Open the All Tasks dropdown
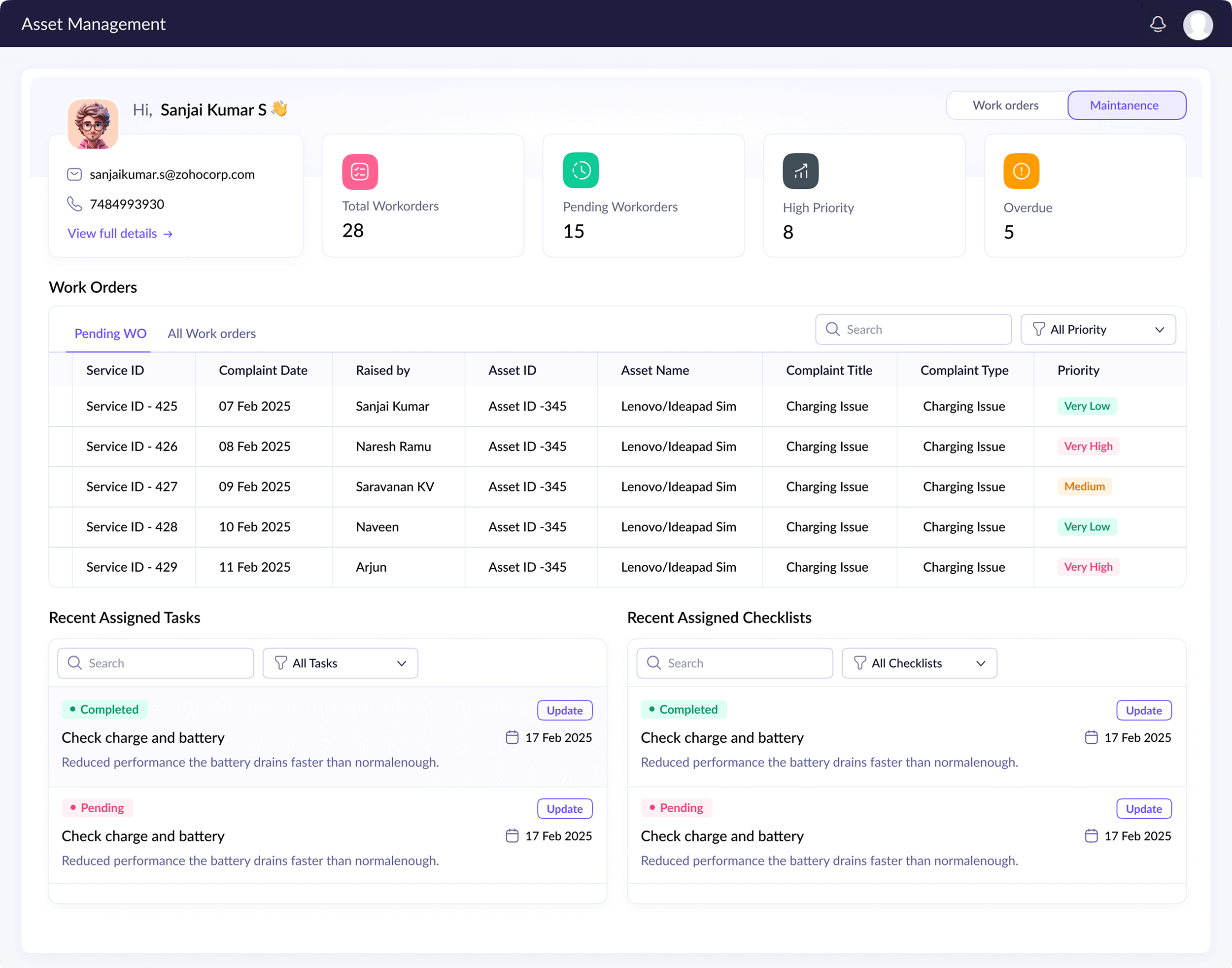This screenshot has width=1232, height=968. [x=340, y=663]
